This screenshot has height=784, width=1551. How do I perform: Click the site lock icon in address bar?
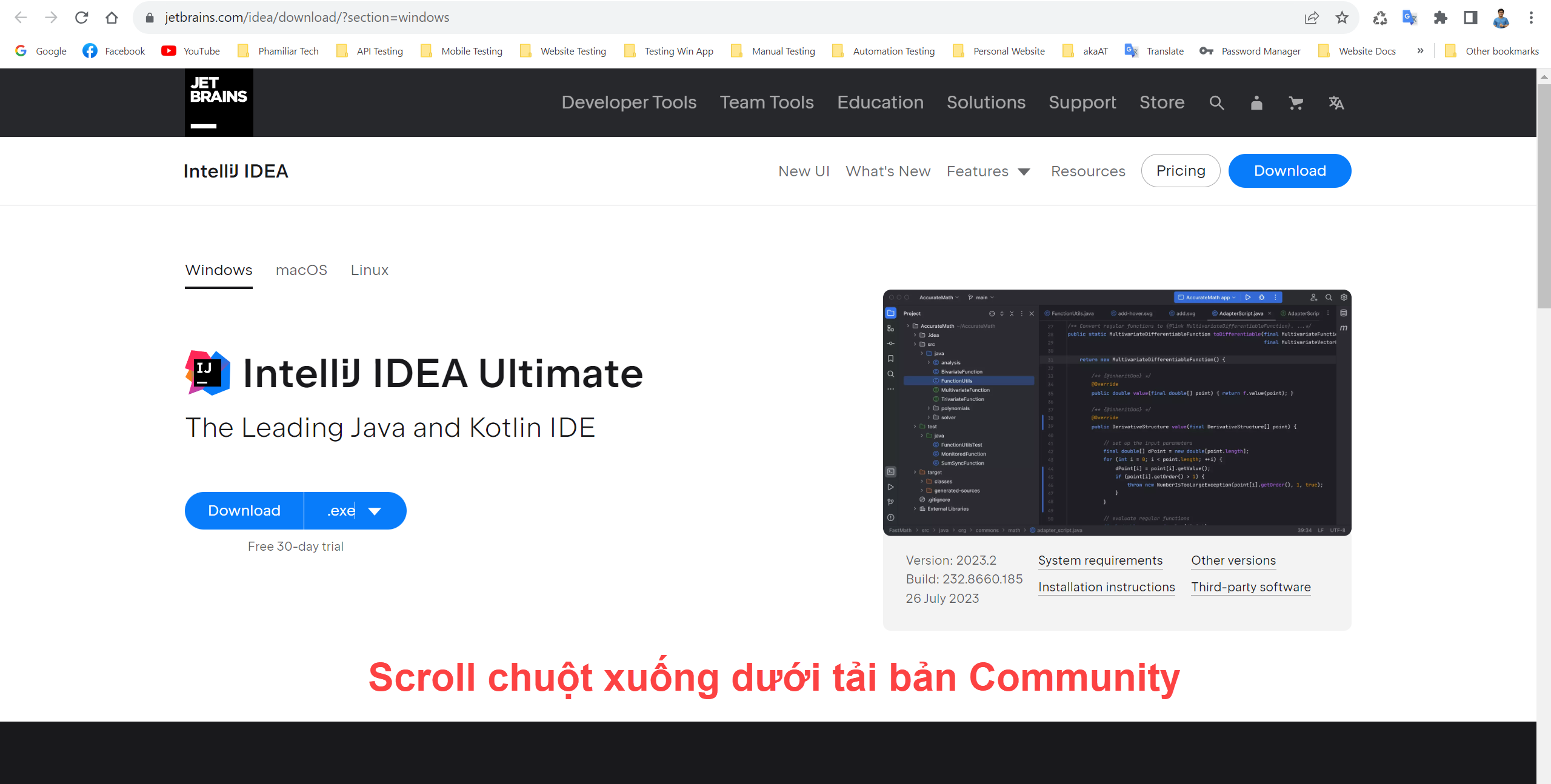(x=150, y=18)
